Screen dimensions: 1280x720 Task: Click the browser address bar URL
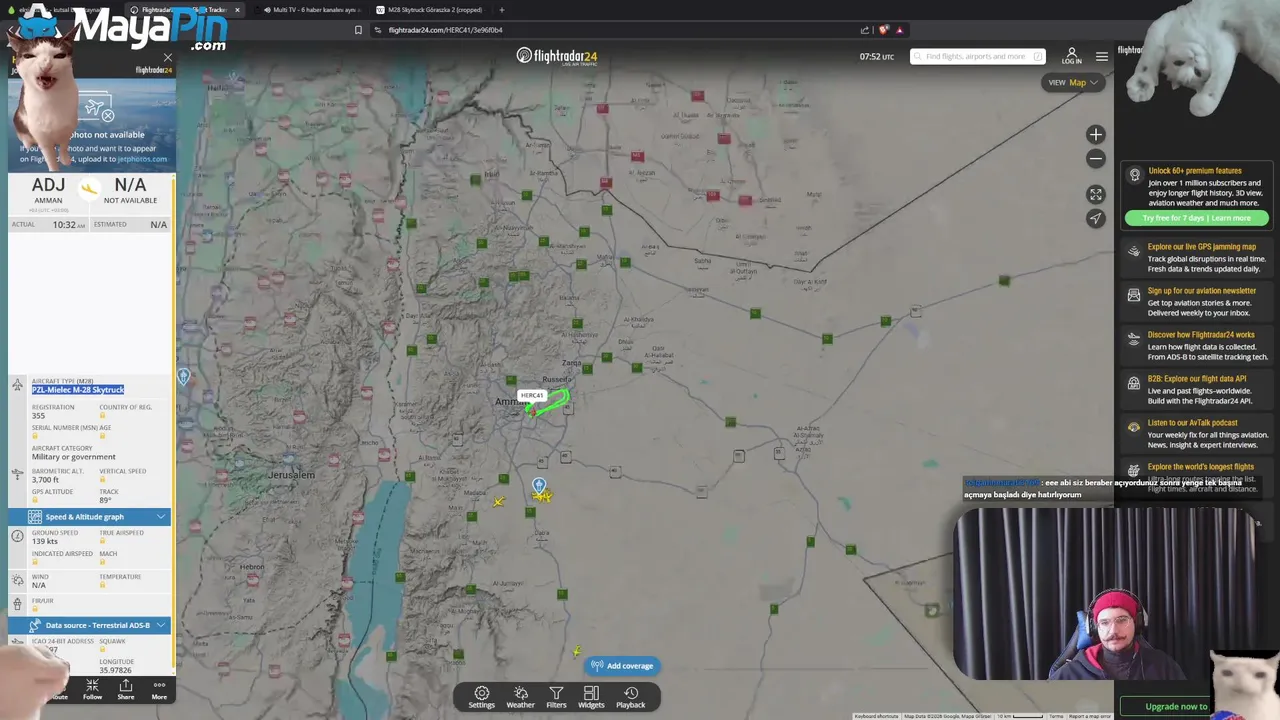445,30
